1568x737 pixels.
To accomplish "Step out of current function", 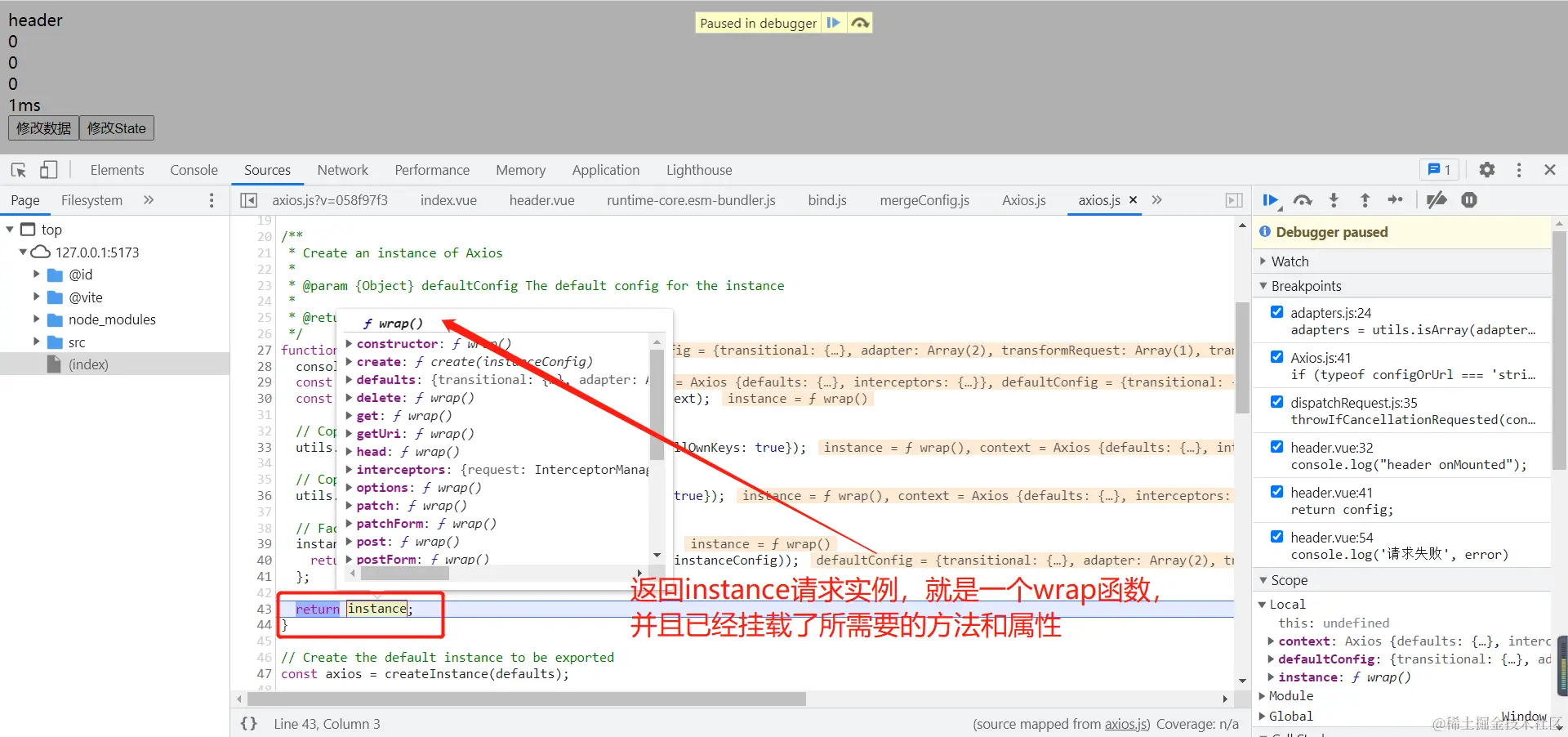I will [1365, 200].
